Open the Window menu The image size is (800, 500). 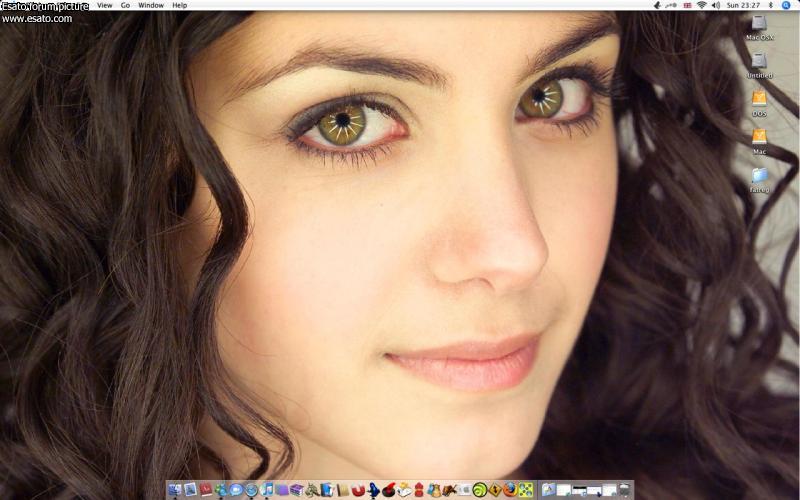point(151,5)
